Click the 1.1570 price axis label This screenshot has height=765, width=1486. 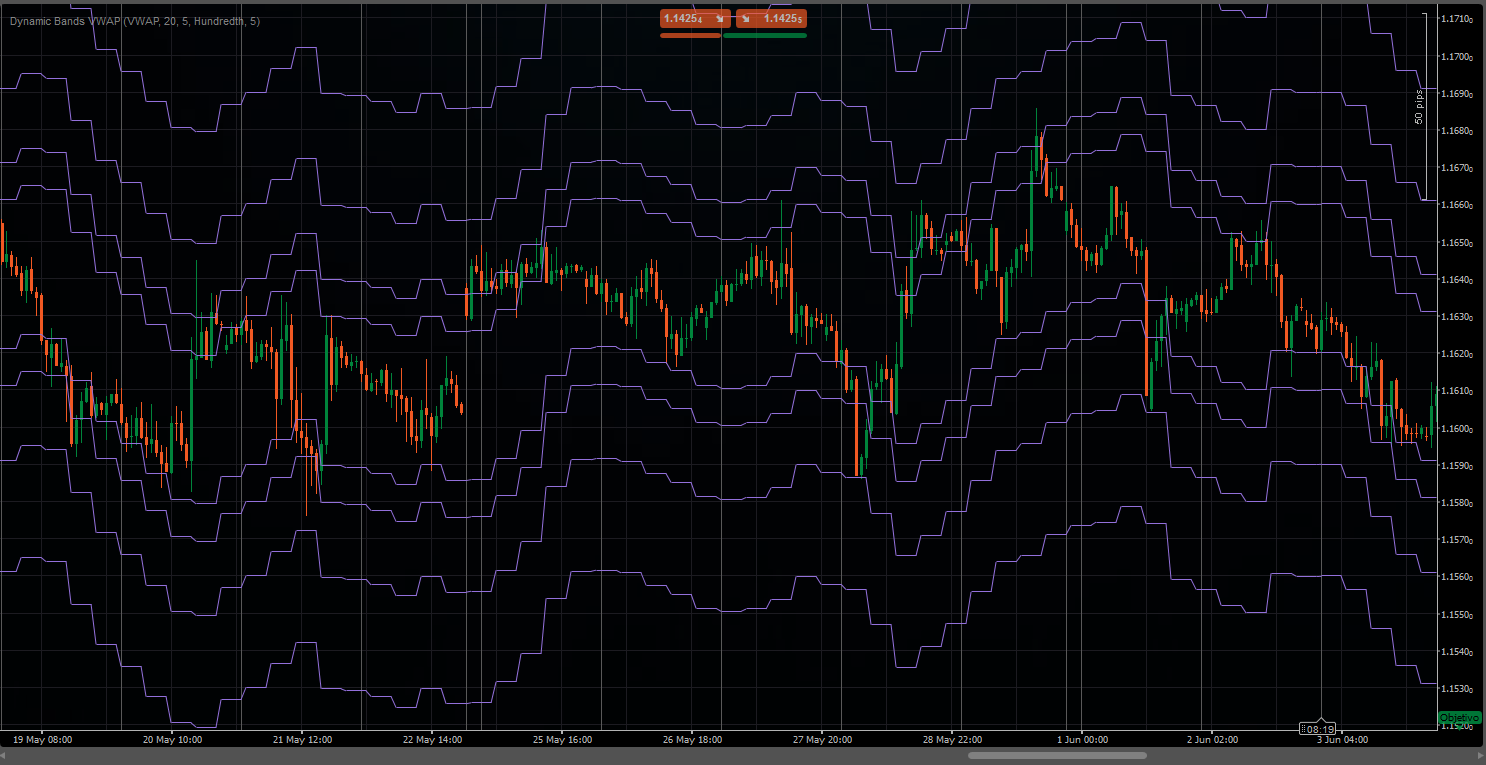click(1457, 540)
